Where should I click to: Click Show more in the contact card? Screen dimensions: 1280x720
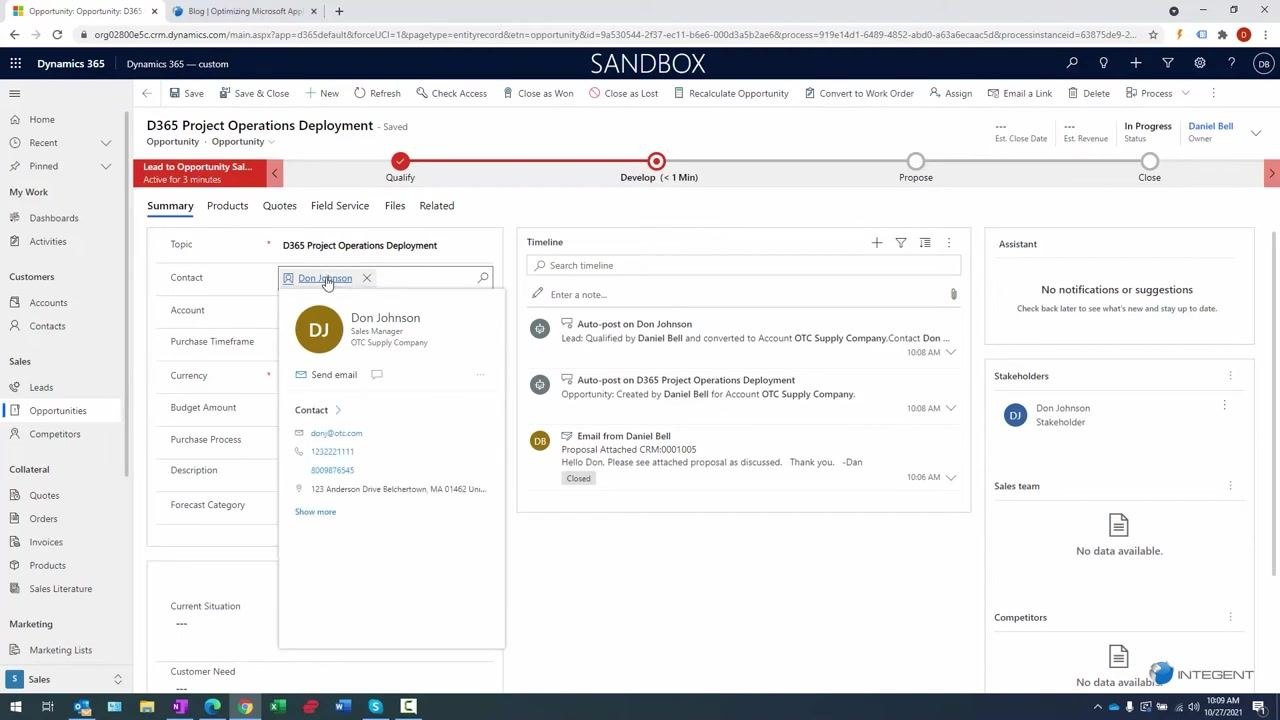(x=315, y=511)
